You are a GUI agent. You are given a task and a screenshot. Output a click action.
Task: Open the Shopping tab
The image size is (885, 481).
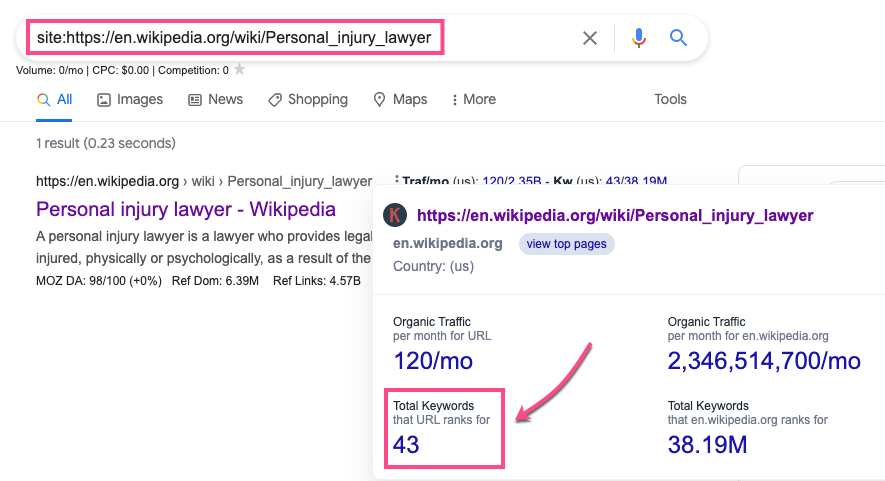(x=308, y=99)
